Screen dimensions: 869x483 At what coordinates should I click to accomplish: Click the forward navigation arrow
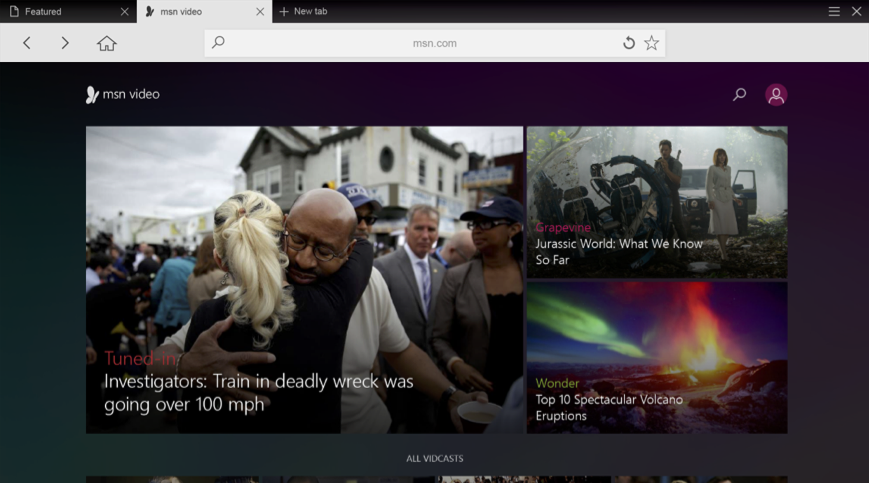point(65,43)
